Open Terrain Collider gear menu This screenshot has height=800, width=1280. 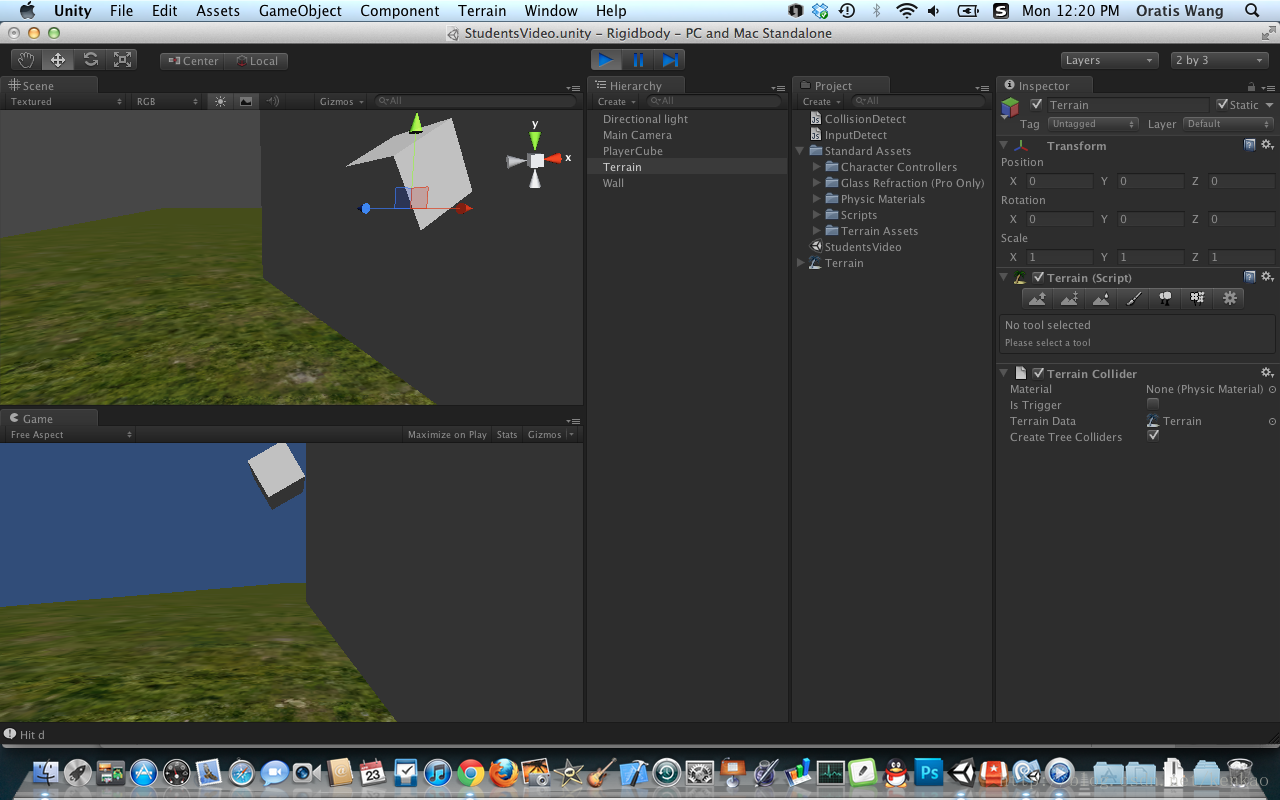click(1267, 373)
